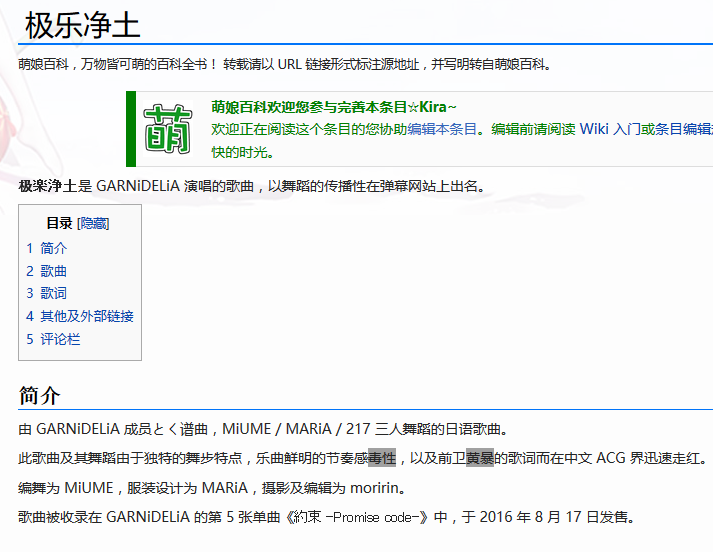Click the text MiUME / MARiA / 217
Image resolution: width=713 pixels, height=552 pixels.
(296, 429)
